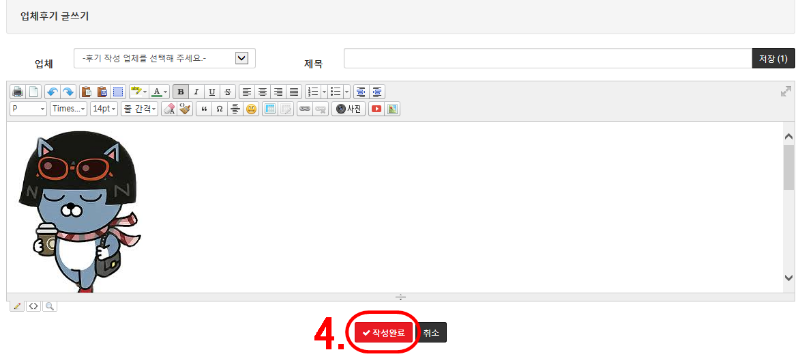Insert a YouTube video
The width and height of the screenshot is (800, 363).
[x=377, y=109]
